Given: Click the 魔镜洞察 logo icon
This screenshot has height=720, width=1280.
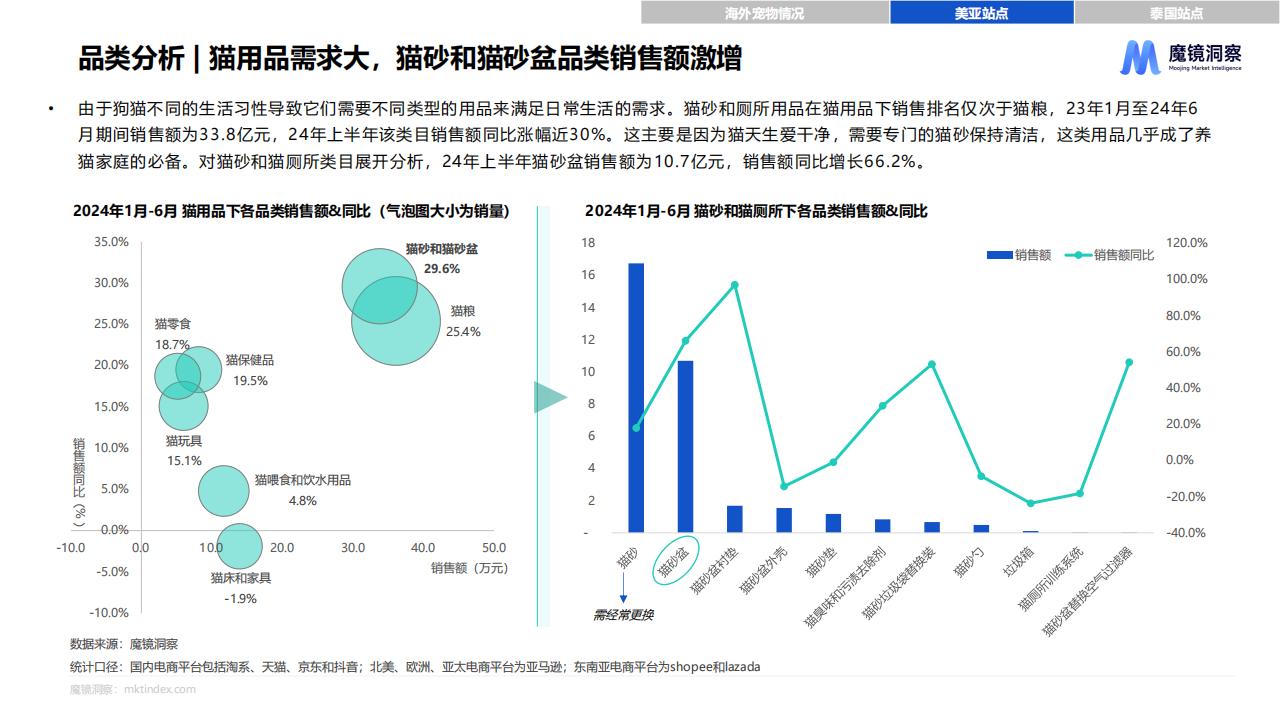Looking at the screenshot, I should (x=1139, y=58).
